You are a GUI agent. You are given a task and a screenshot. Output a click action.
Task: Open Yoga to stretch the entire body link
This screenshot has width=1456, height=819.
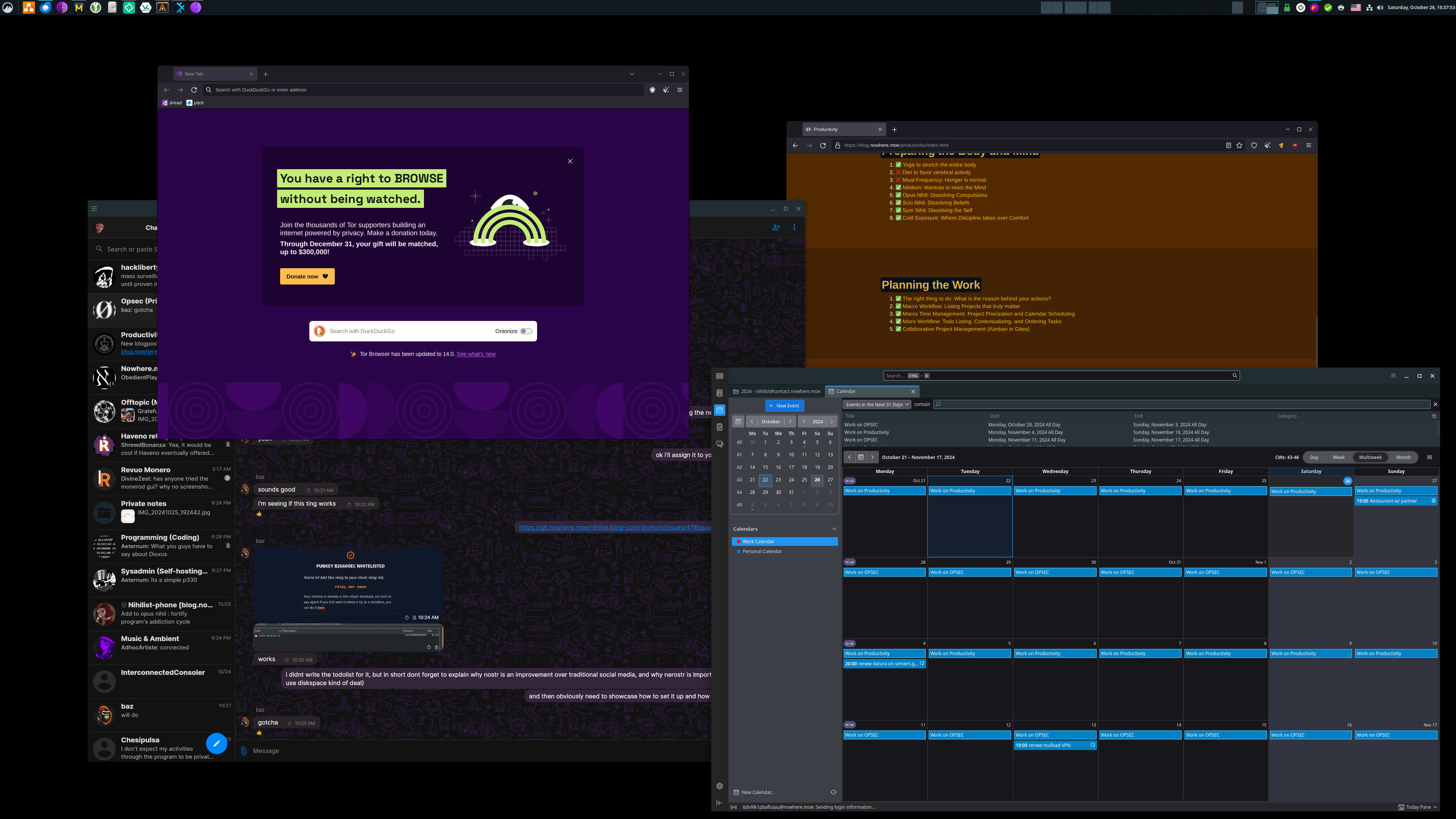pyautogui.click(x=939, y=165)
